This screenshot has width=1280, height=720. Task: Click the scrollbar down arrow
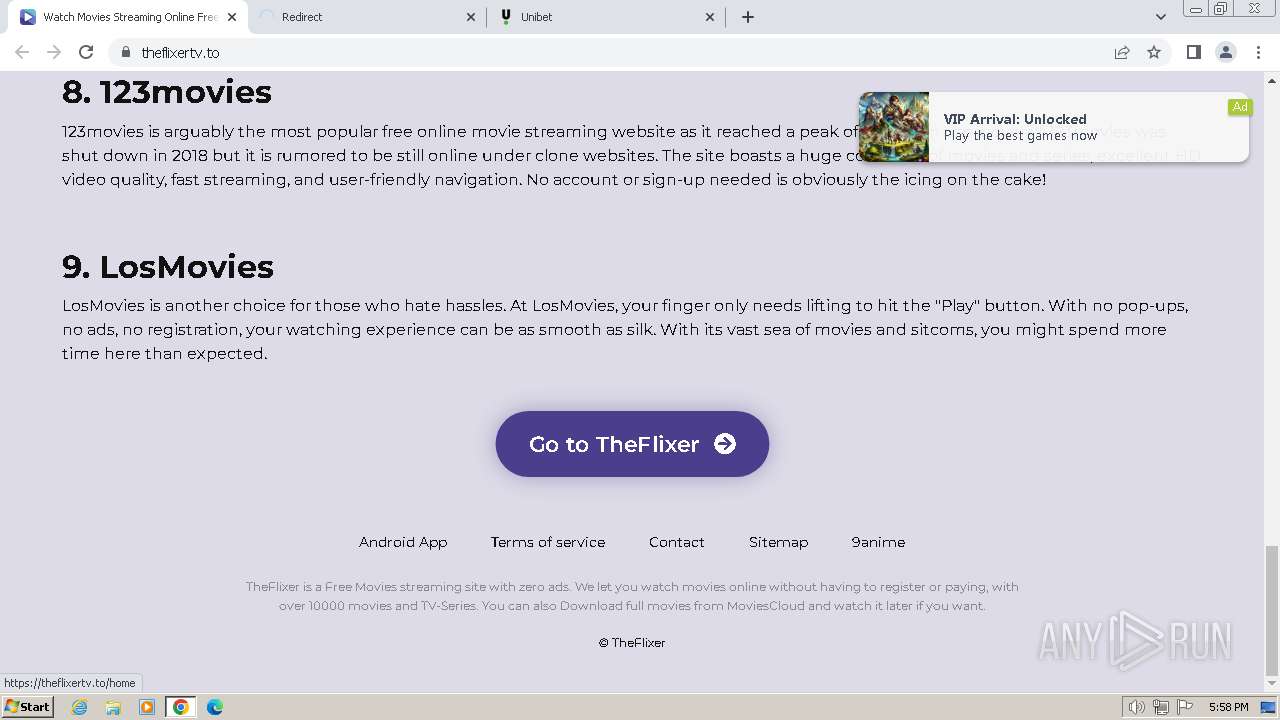point(1272,685)
